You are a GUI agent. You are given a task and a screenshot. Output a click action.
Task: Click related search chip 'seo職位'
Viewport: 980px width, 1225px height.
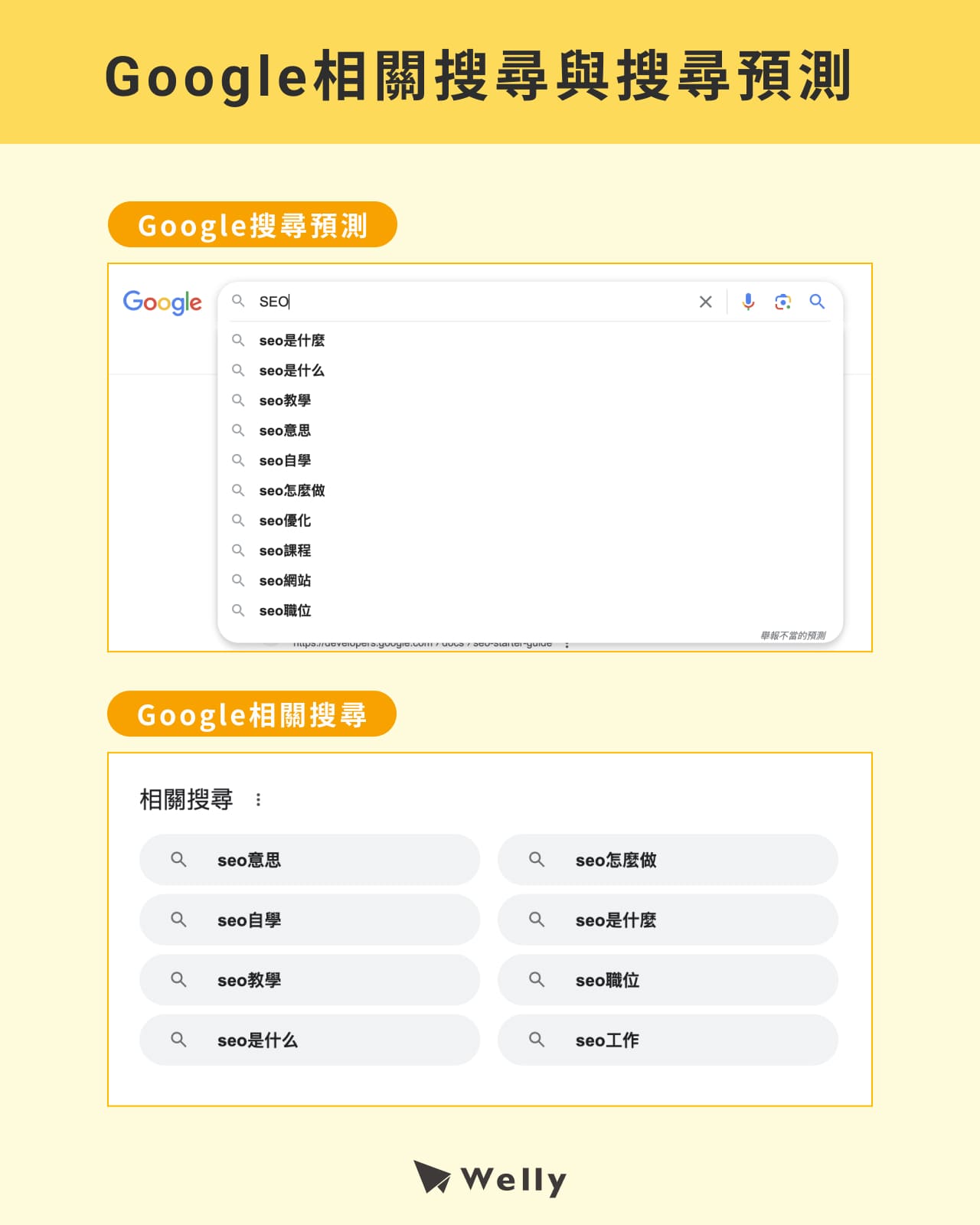click(668, 980)
